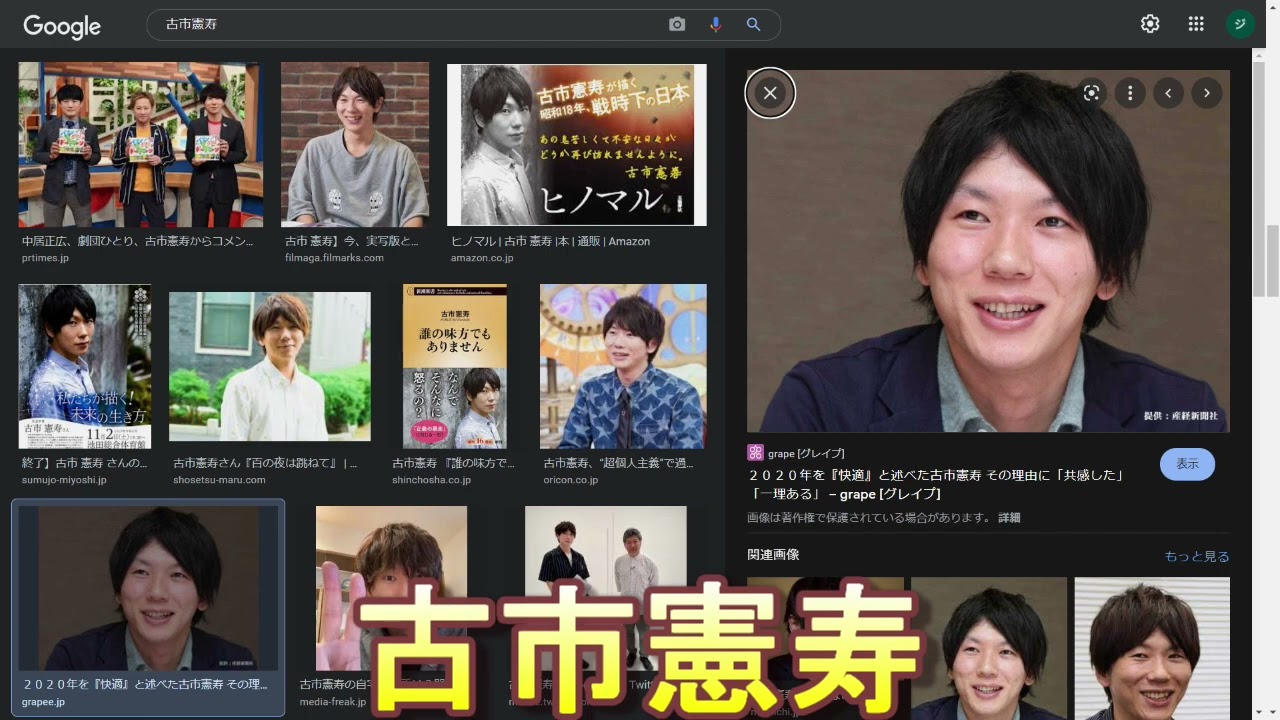Click the 表示 visit button

(x=1187, y=464)
